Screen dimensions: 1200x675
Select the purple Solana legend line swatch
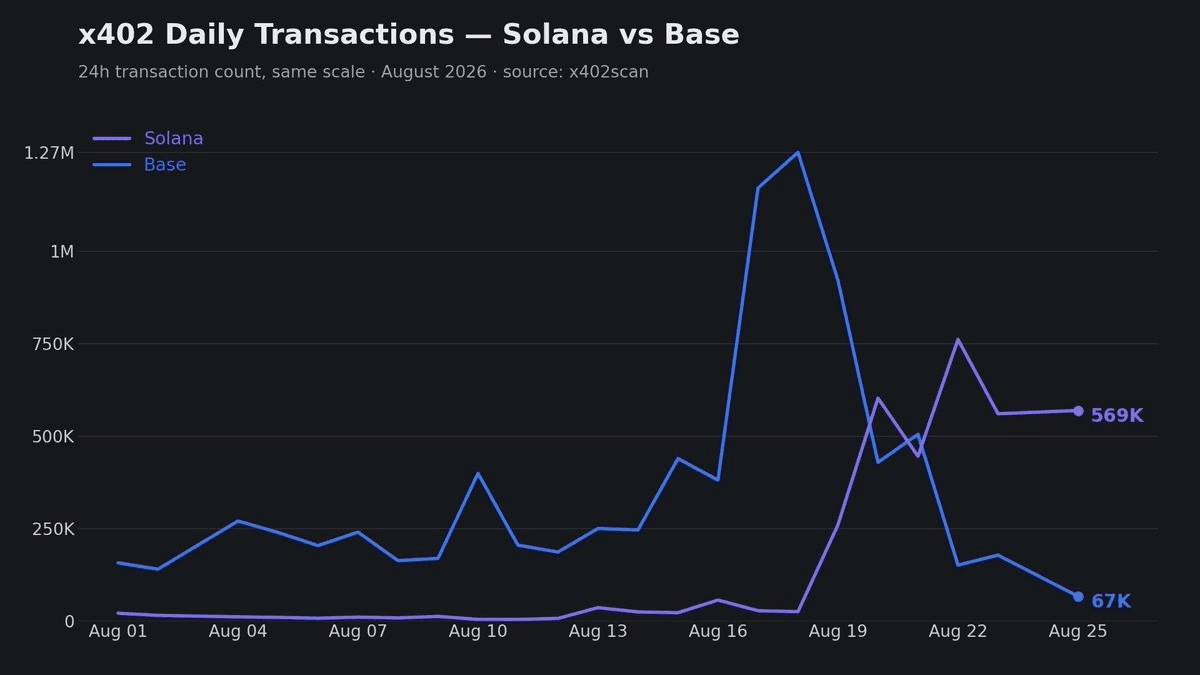click(x=112, y=139)
